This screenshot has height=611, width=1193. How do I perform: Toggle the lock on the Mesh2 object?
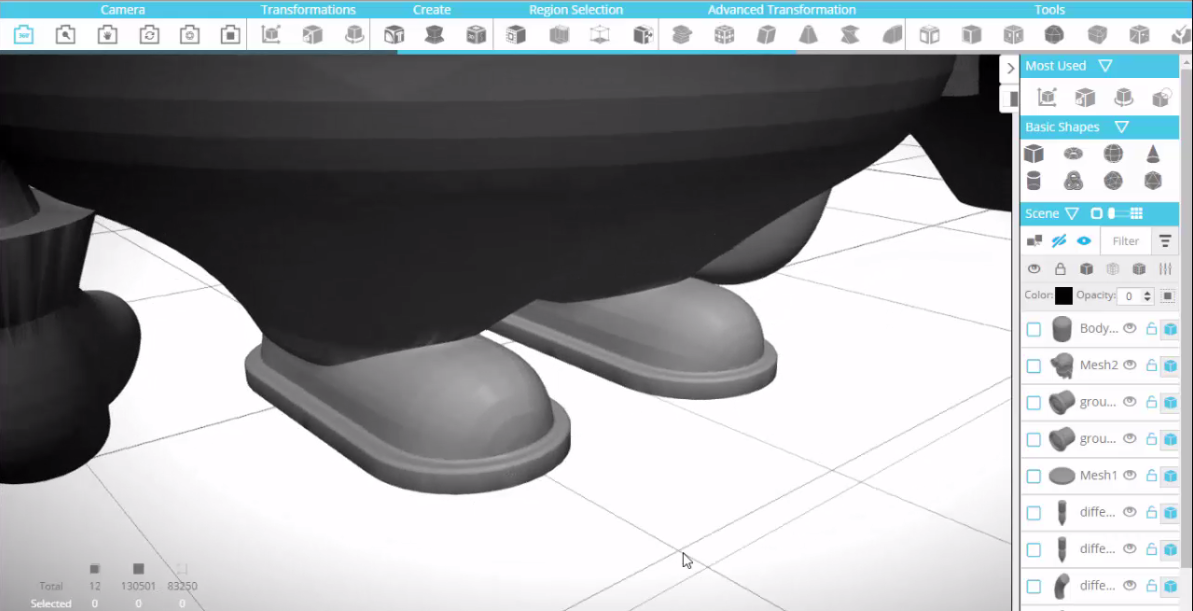click(x=1151, y=365)
